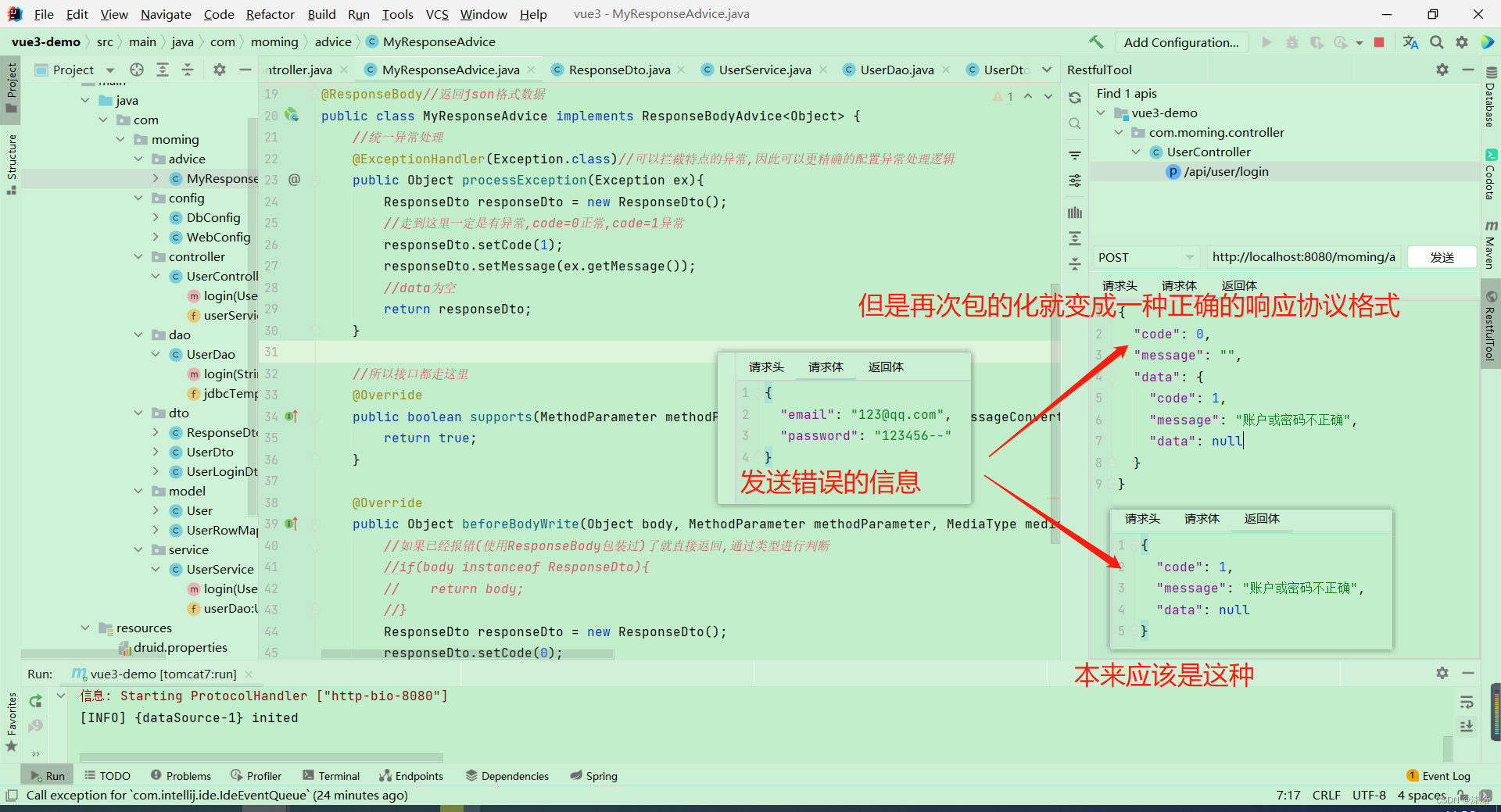Stop the running application
Viewport: 1501px width, 812px height.
(x=1380, y=42)
